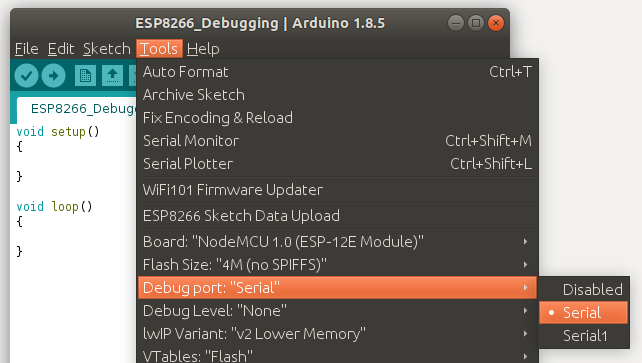
Task: Open the Help menu
Action: (203, 49)
